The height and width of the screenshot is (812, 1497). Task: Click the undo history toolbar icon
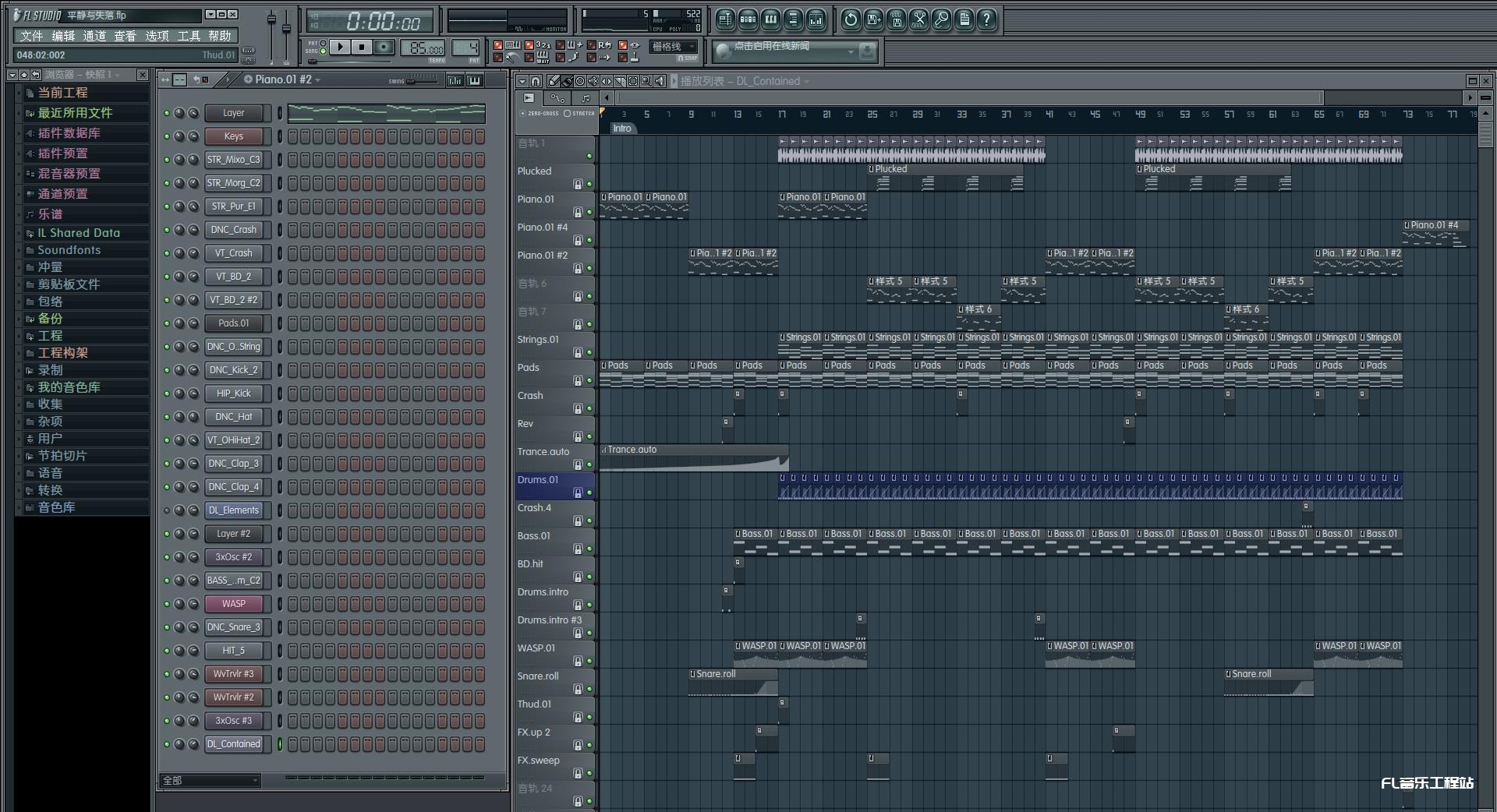pos(851,19)
